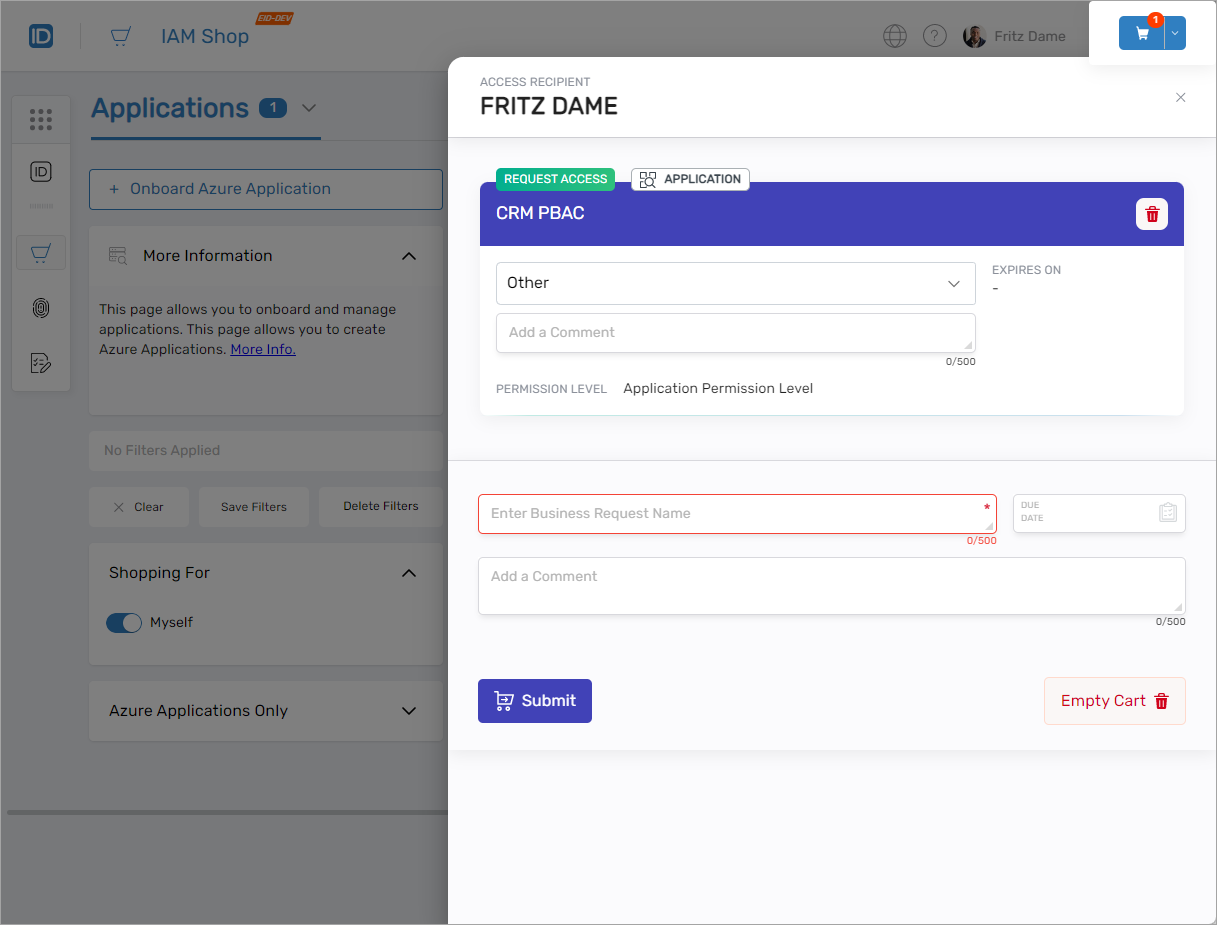Click the Empty Cart button
Image resolution: width=1217 pixels, height=925 pixels.
tap(1114, 701)
